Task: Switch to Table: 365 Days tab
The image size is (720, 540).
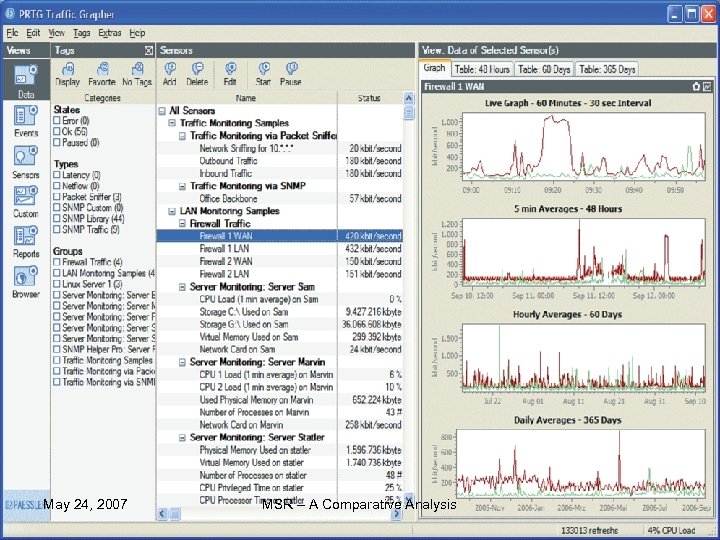Action: [x=607, y=69]
